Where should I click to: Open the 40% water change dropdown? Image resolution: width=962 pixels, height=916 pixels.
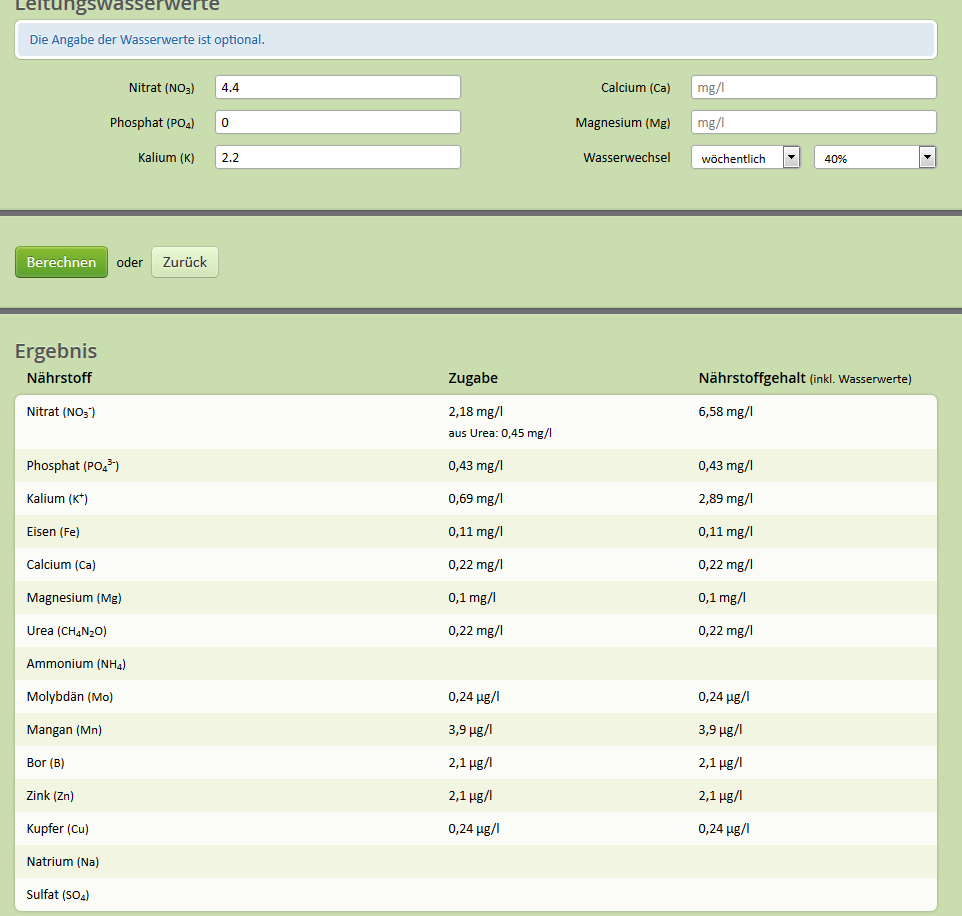[x=875, y=158]
